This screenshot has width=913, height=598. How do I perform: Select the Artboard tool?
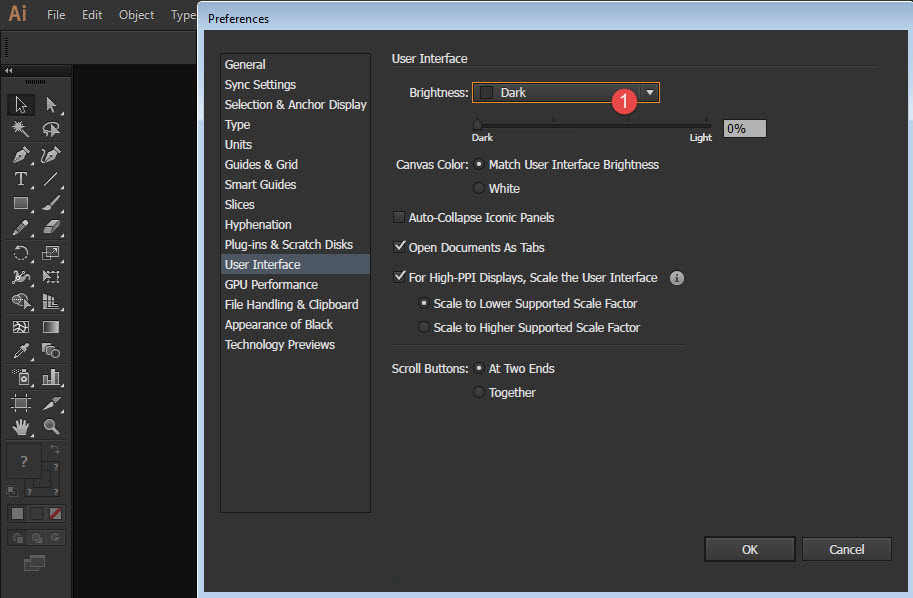tap(21, 403)
